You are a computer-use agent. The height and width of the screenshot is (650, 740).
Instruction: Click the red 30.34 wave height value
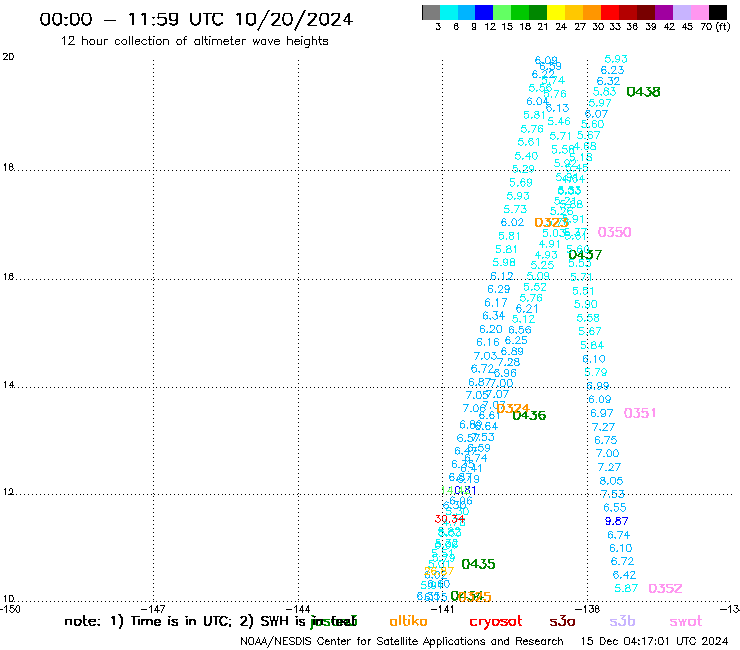(x=449, y=519)
